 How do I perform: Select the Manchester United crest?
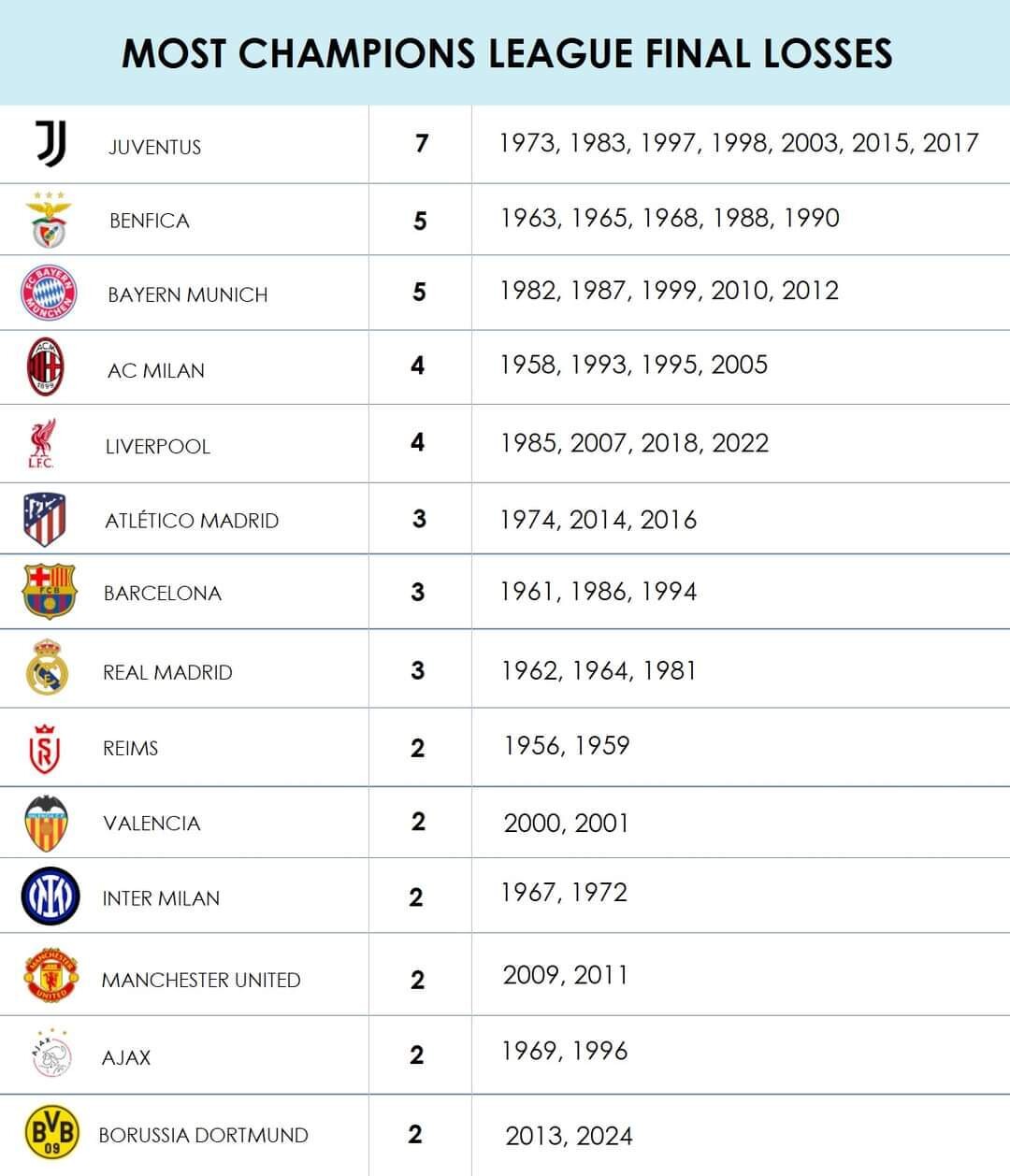click(x=50, y=976)
